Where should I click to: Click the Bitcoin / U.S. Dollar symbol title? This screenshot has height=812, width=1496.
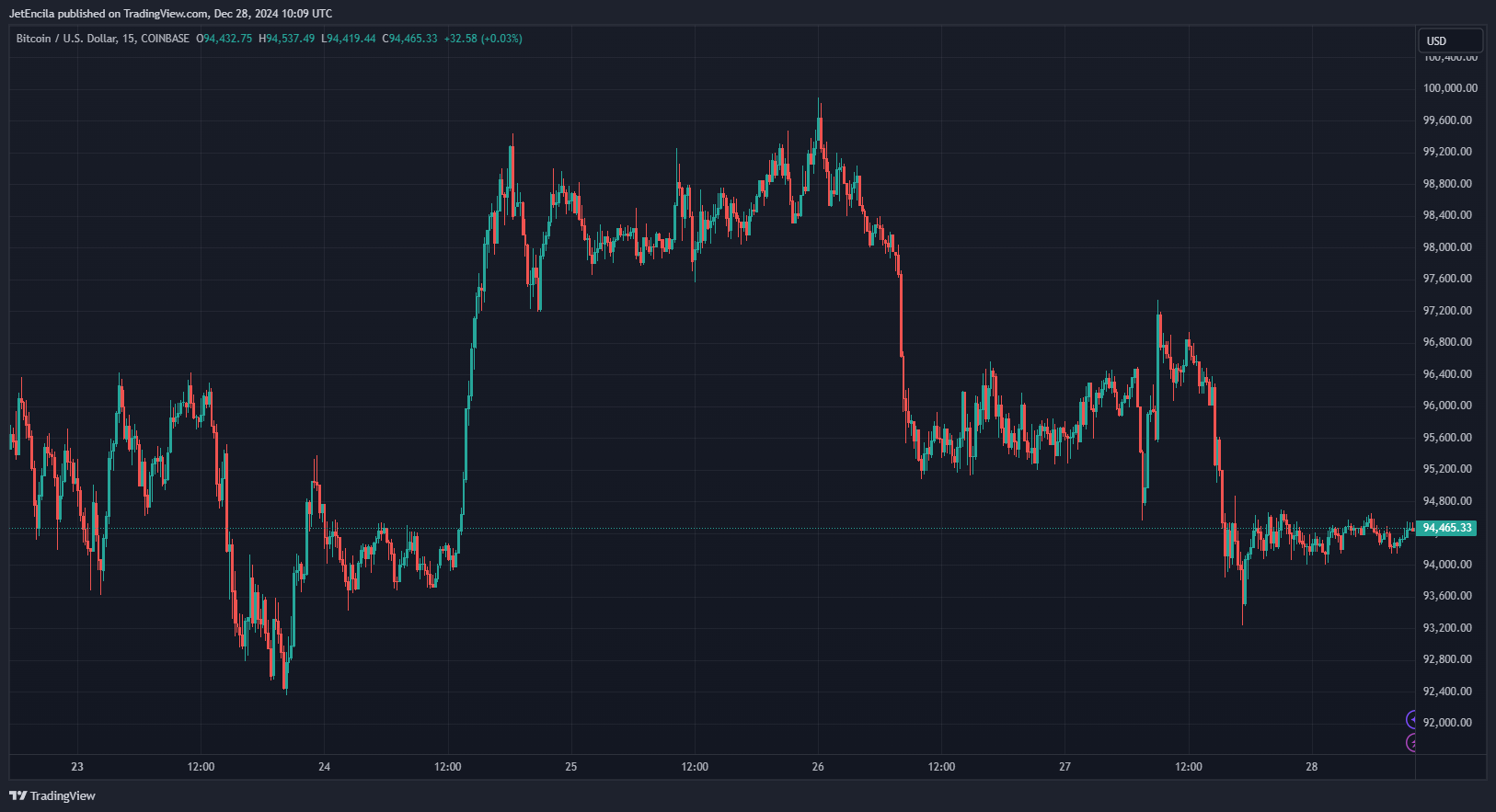click(102, 39)
